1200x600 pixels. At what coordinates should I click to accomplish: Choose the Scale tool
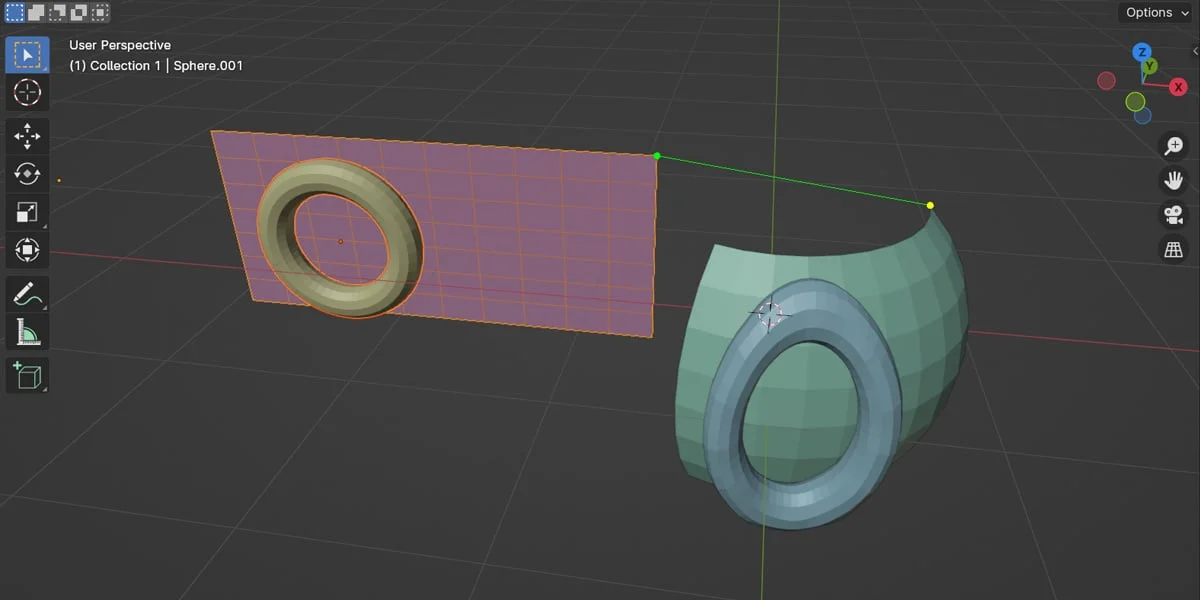[x=27, y=212]
